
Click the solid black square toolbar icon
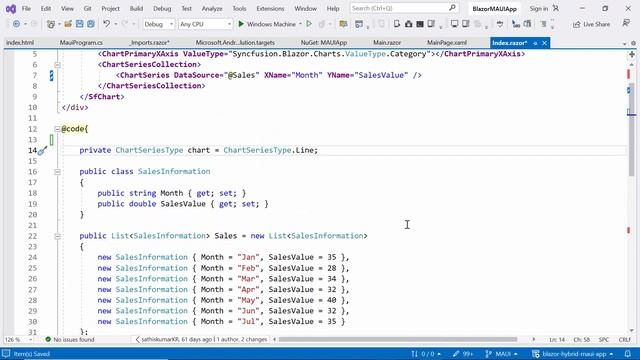click(x=420, y=24)
